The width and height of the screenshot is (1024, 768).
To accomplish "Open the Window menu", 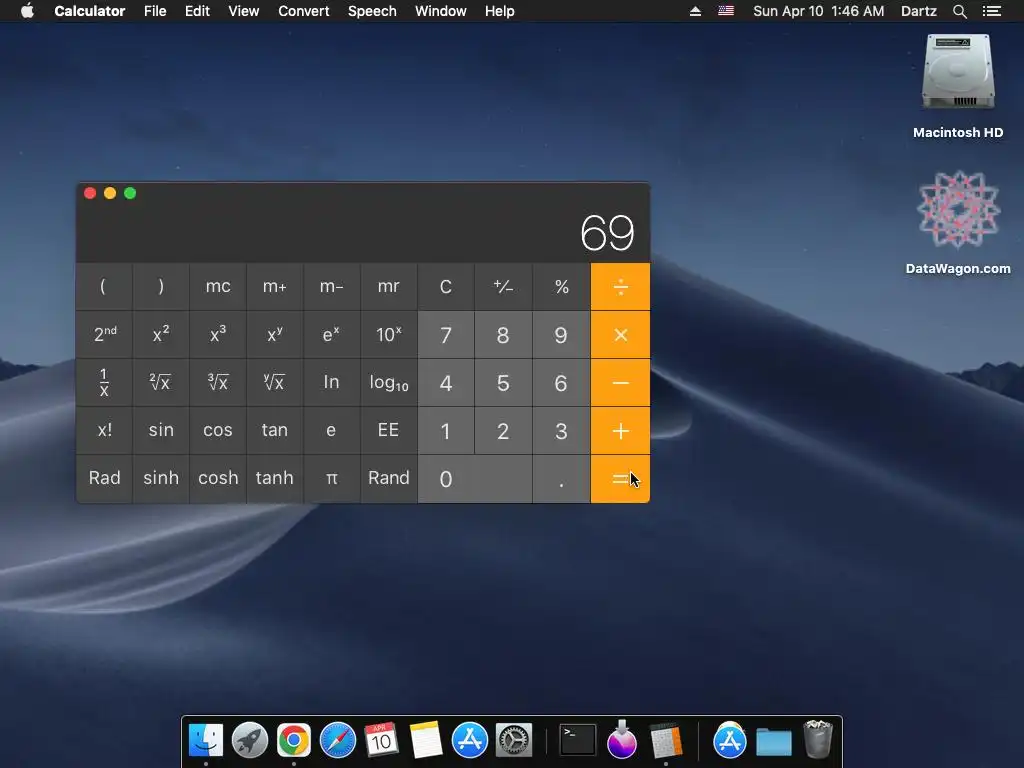I will (x=441, y=11).
